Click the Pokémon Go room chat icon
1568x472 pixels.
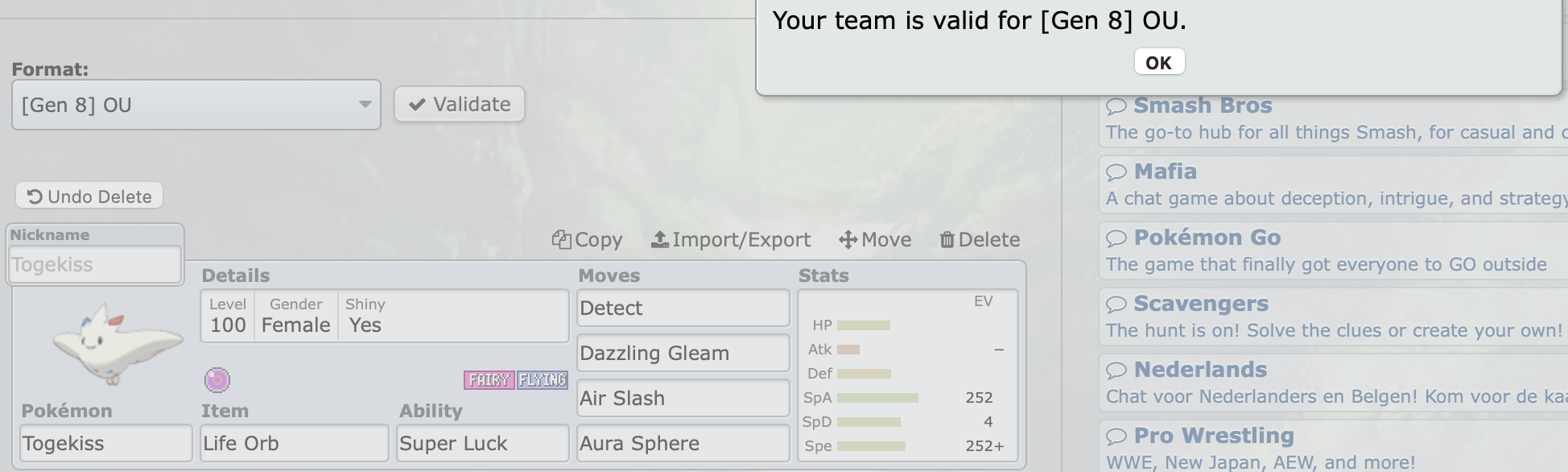coord(1116,238)
